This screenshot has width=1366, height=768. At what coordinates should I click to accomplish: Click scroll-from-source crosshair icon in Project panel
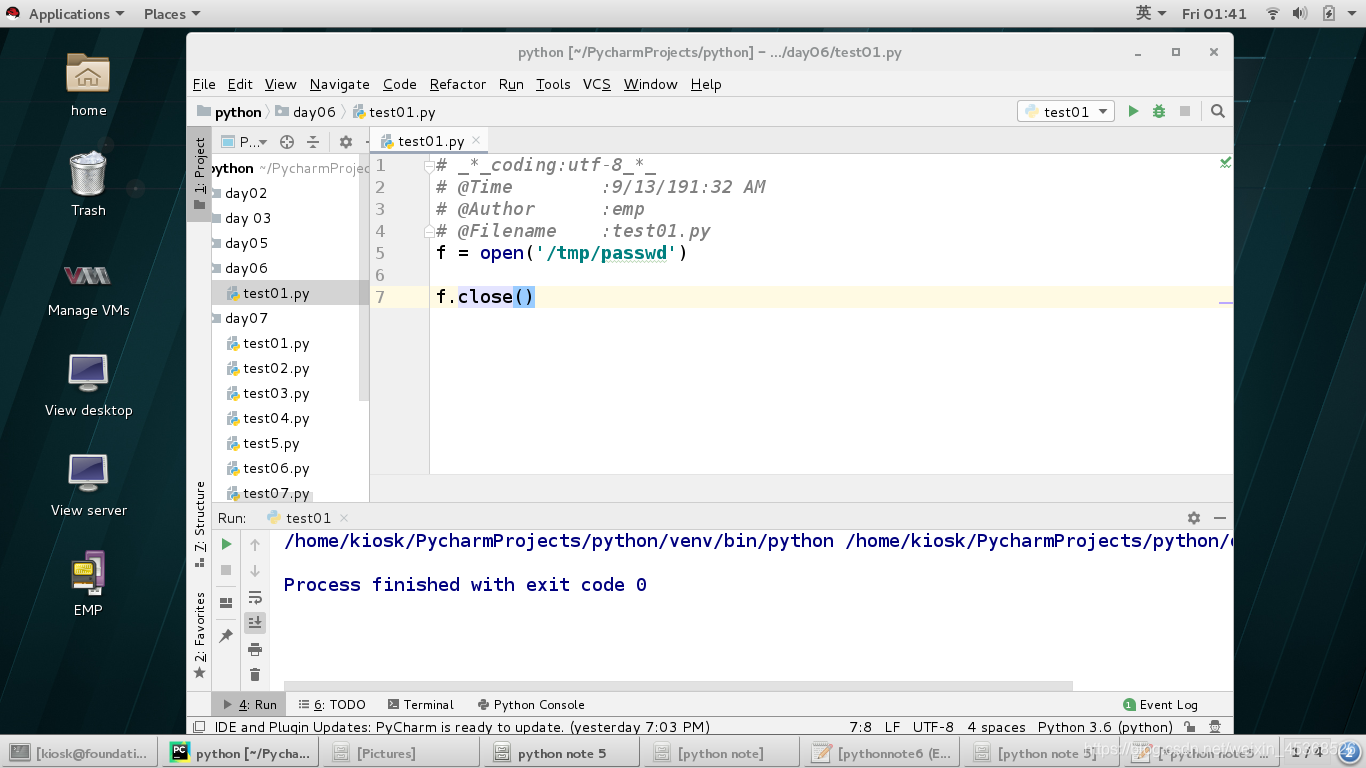click(287, 142)
